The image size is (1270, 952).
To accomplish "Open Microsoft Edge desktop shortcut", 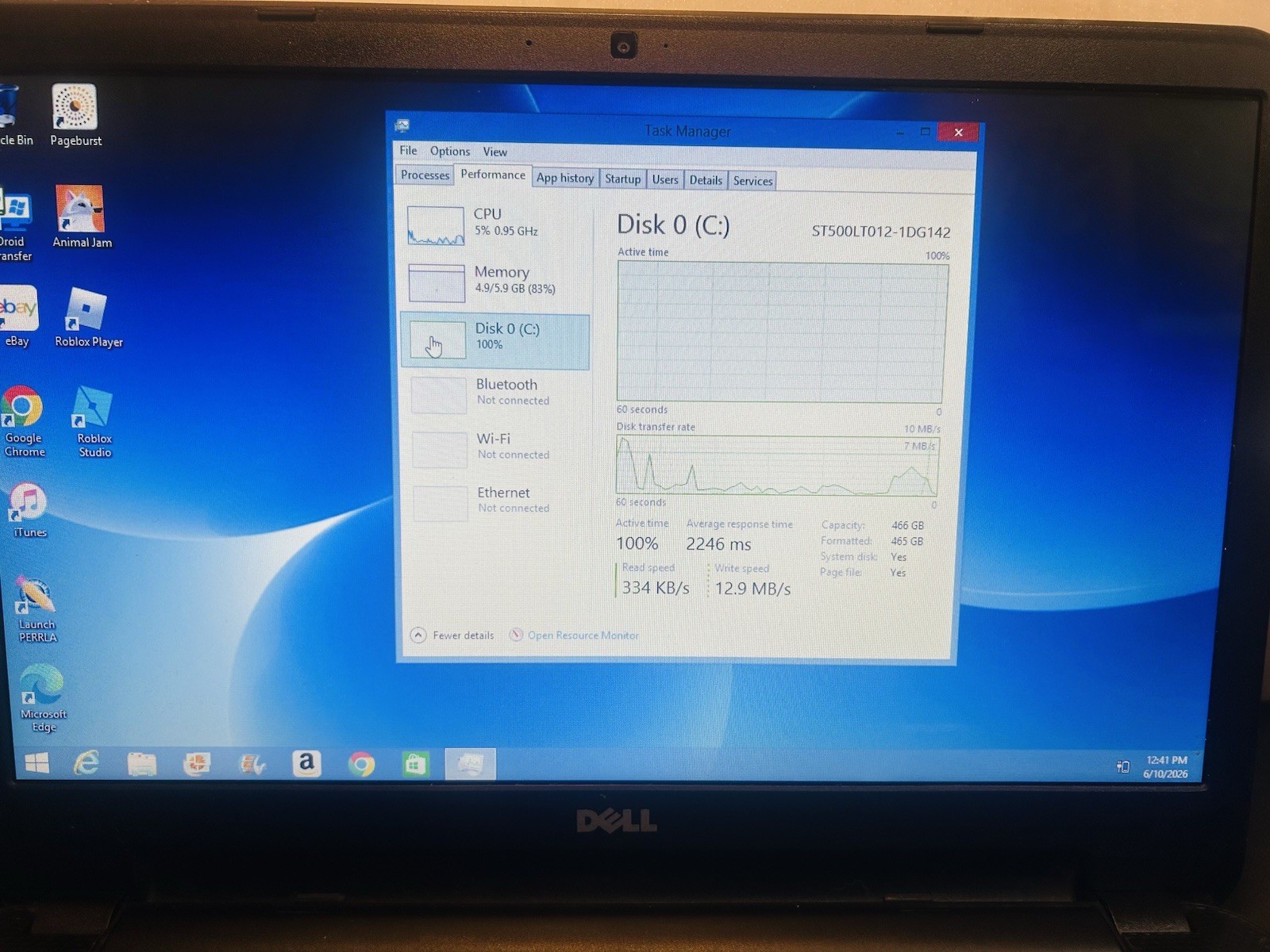I will point(42,699).
